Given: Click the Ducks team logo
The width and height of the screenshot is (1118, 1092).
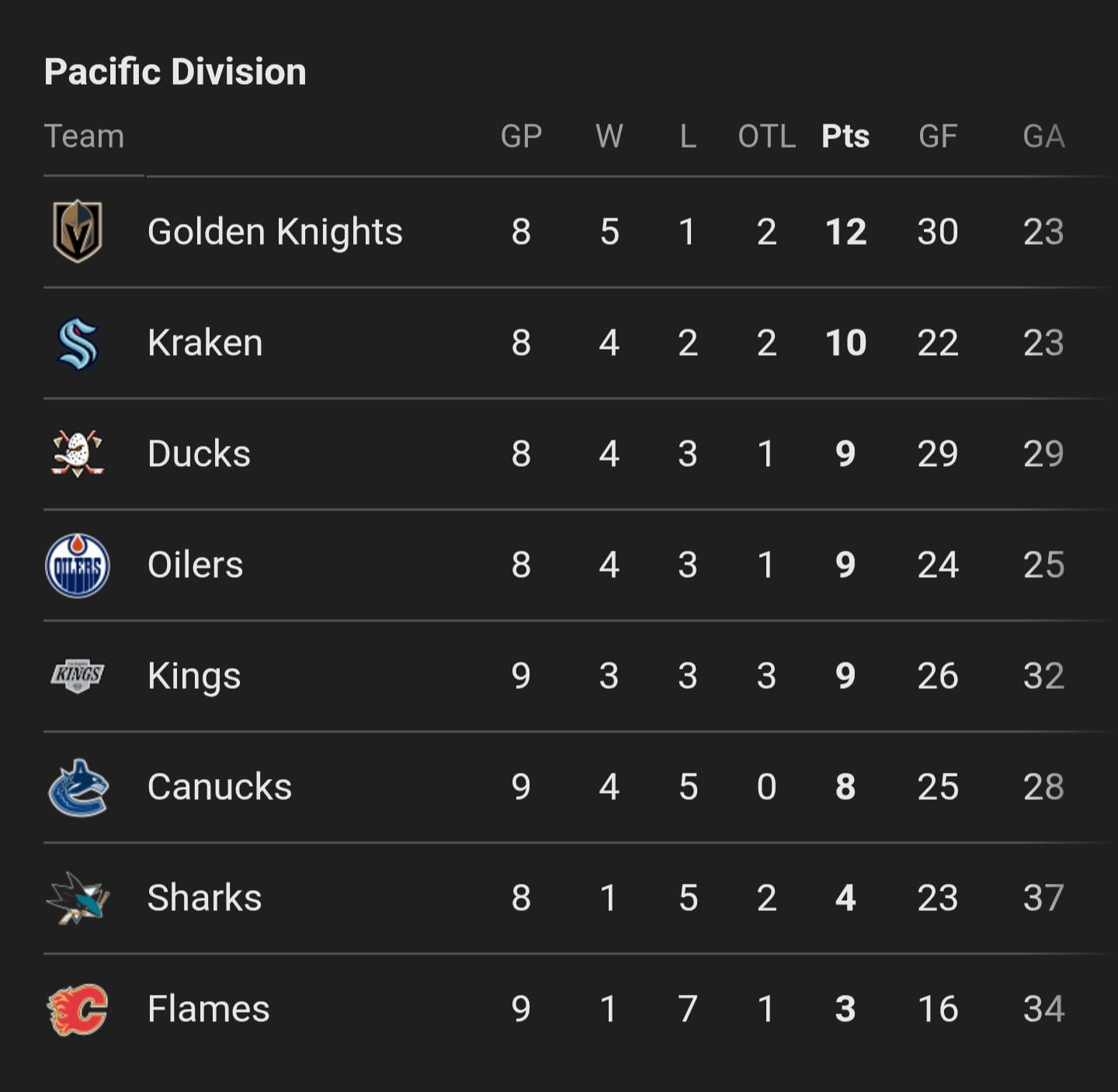Looking at the screenshot, I should (x=78, y=454).
